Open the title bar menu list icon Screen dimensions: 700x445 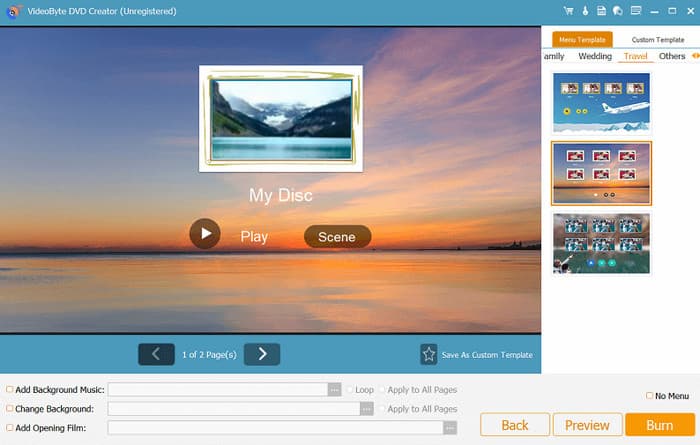pos(636,10)
